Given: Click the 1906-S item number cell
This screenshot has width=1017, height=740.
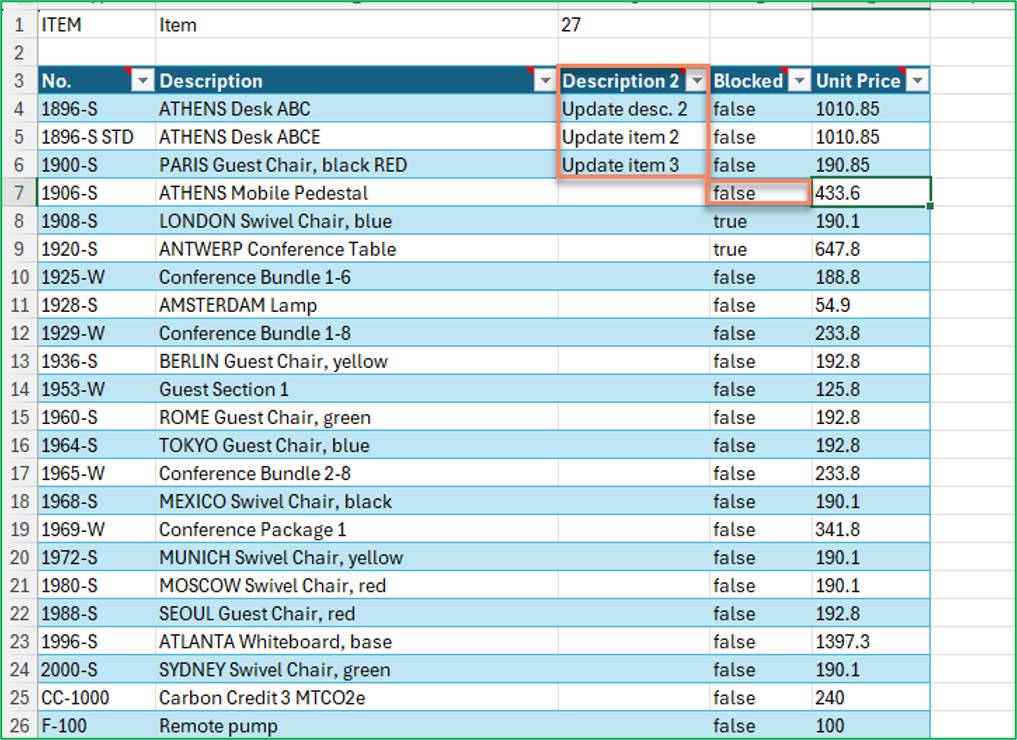Looking at the screenshot, I should pyautogui.click(x=97, y=193).
